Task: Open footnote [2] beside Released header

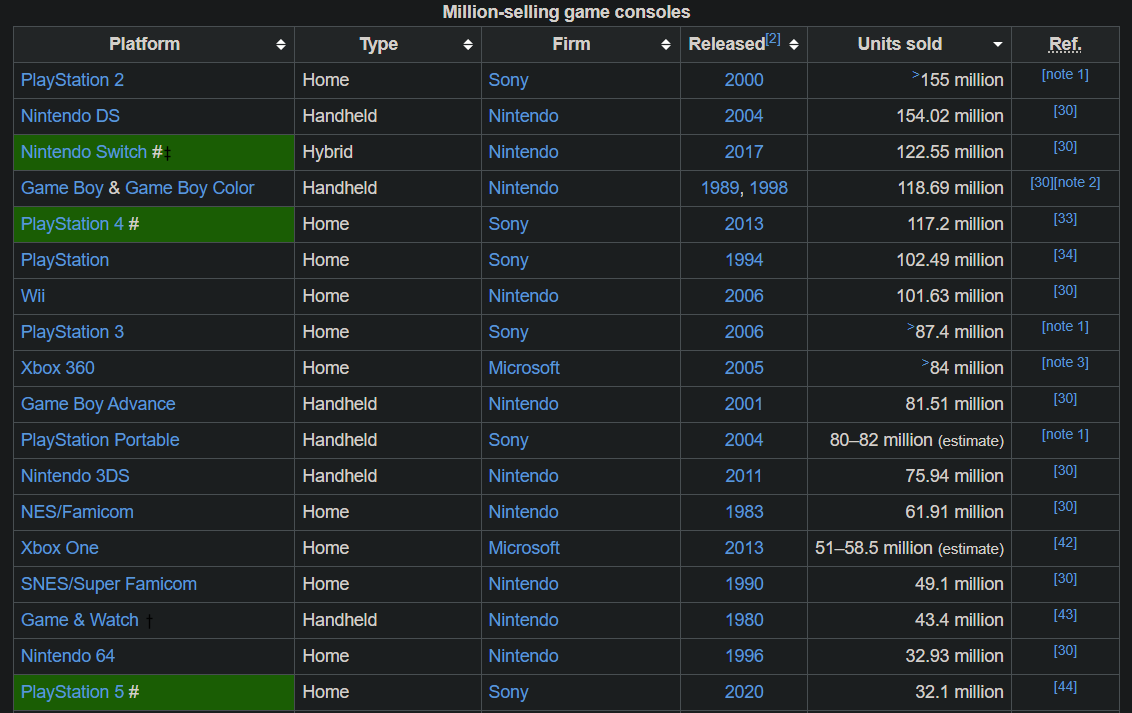Action: click(773, 39)
